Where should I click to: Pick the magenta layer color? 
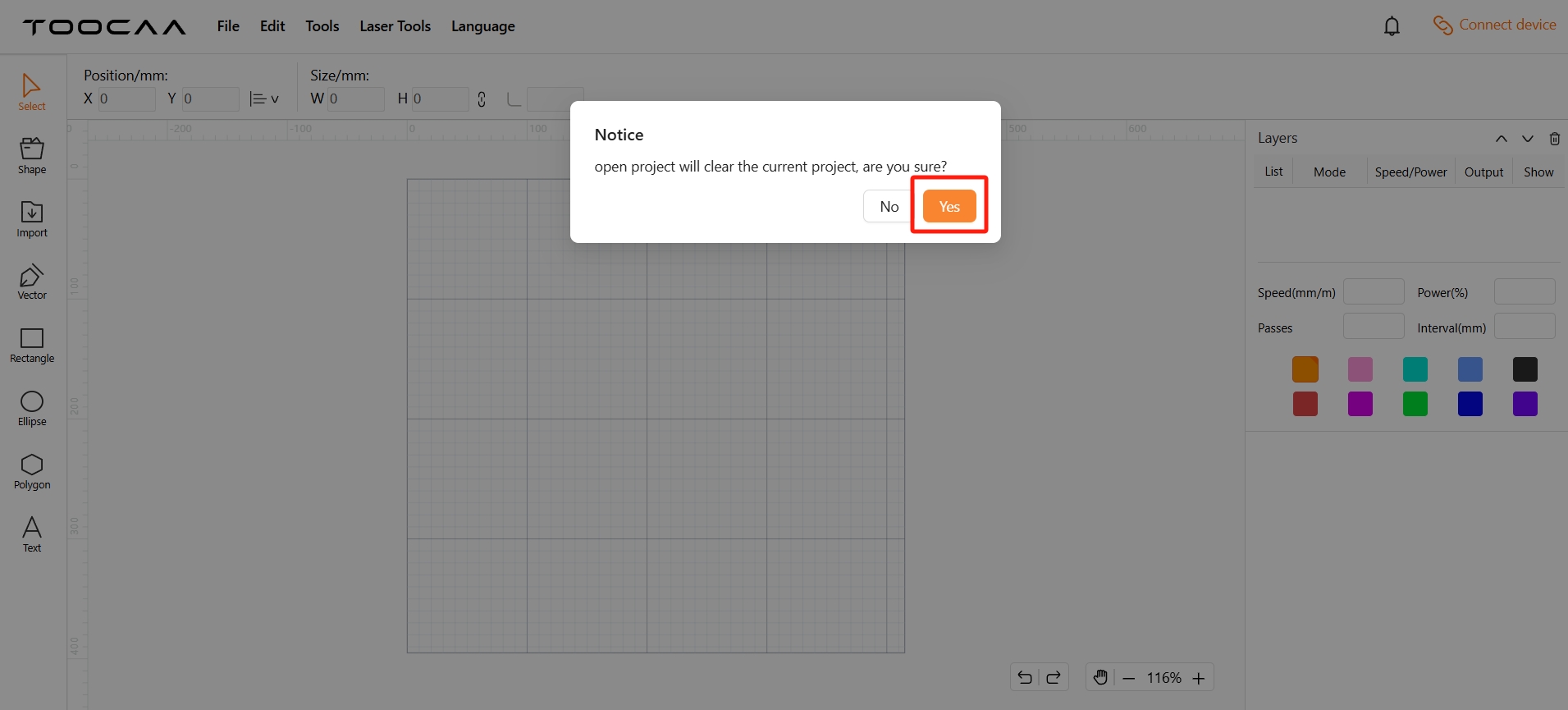[1360, 404]
